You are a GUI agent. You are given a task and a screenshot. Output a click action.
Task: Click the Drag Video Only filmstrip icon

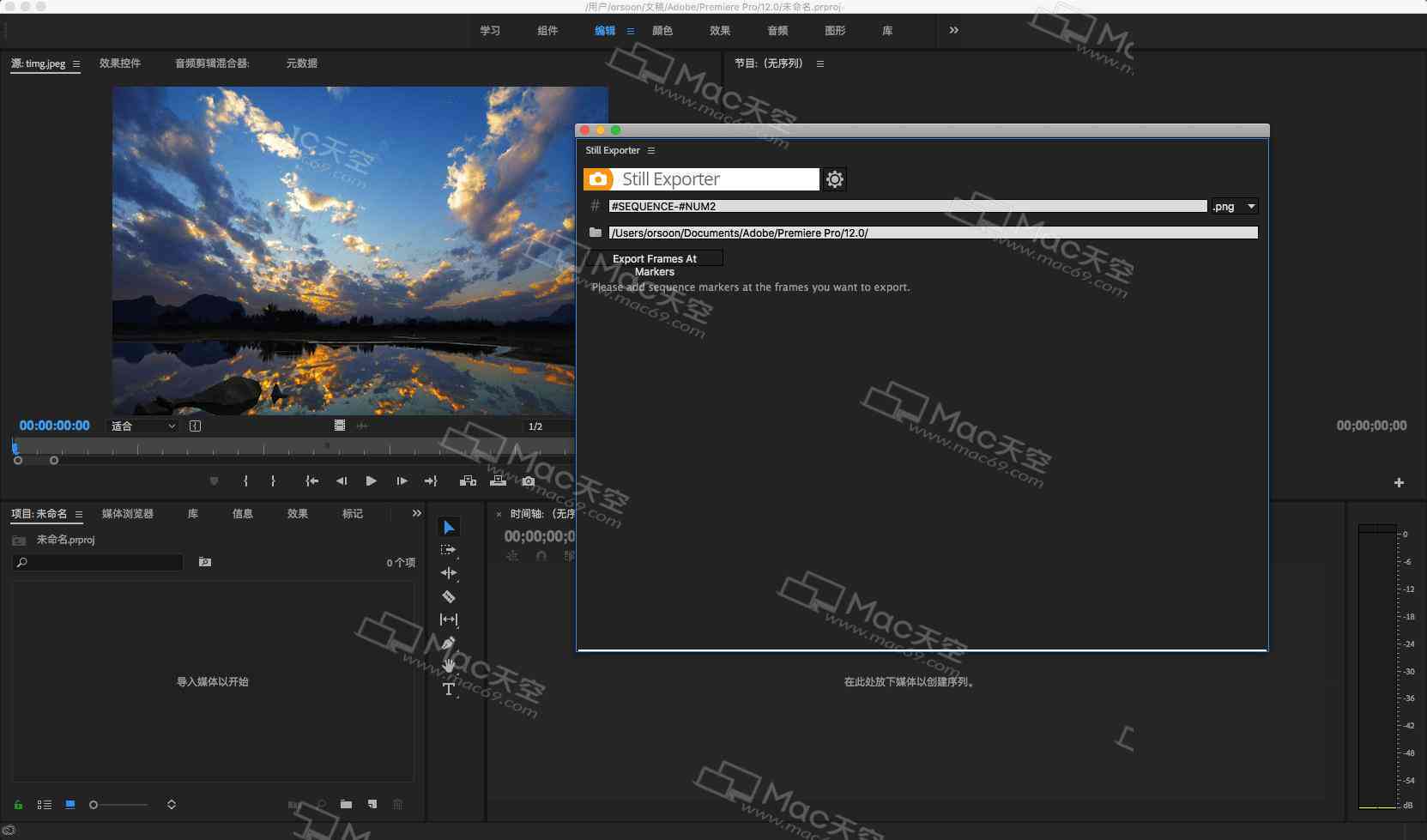pos(340,426)
